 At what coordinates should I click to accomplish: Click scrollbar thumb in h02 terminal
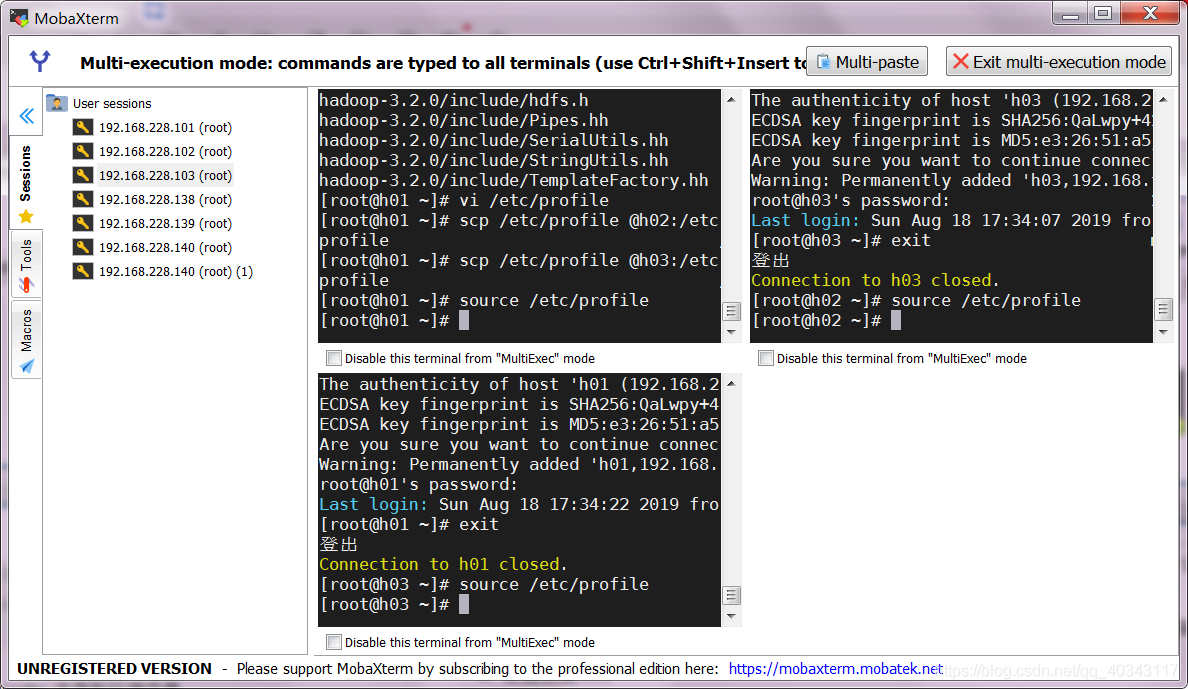1164,309
